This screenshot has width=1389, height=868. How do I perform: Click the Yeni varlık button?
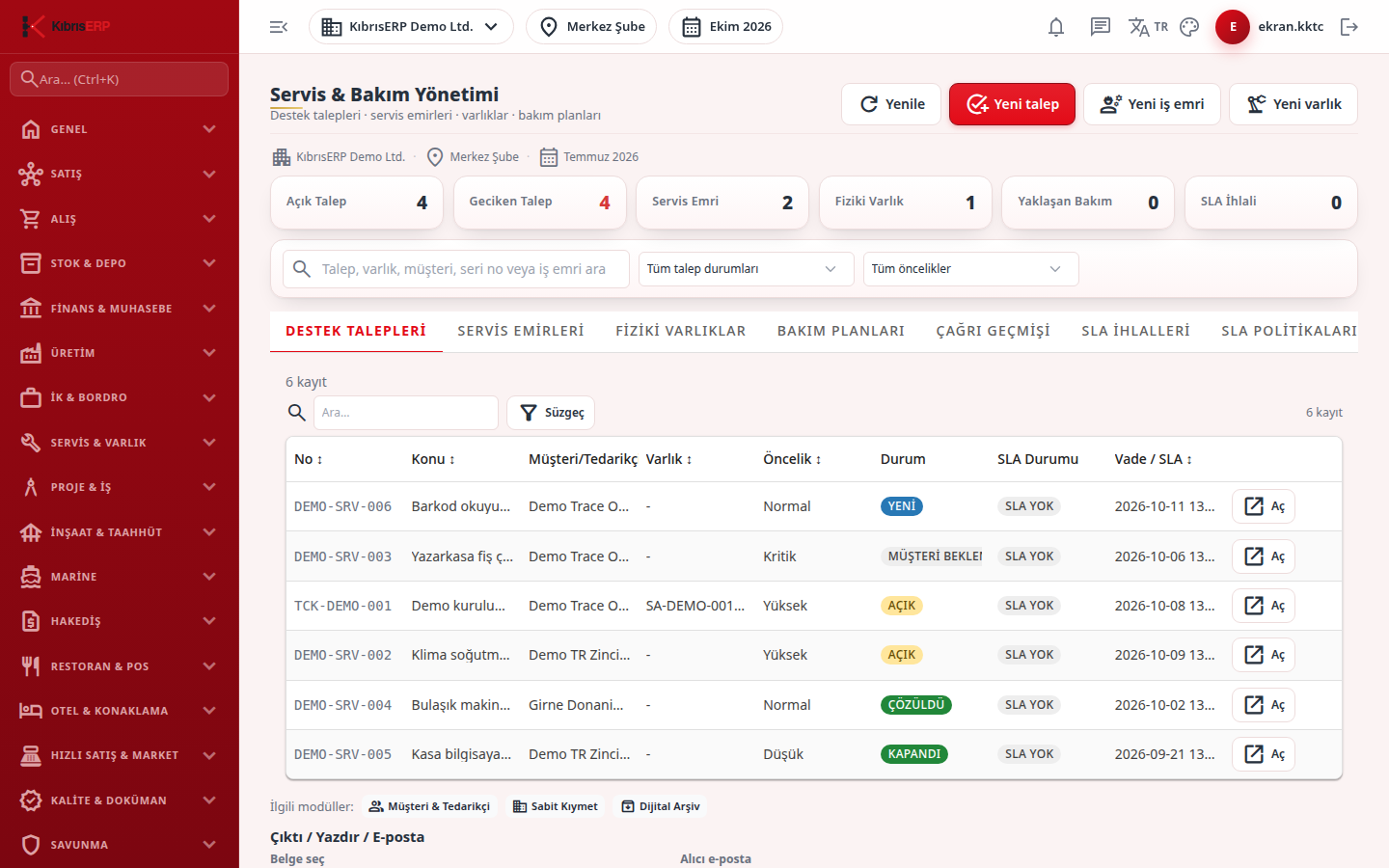click(x=1294, y=104)
